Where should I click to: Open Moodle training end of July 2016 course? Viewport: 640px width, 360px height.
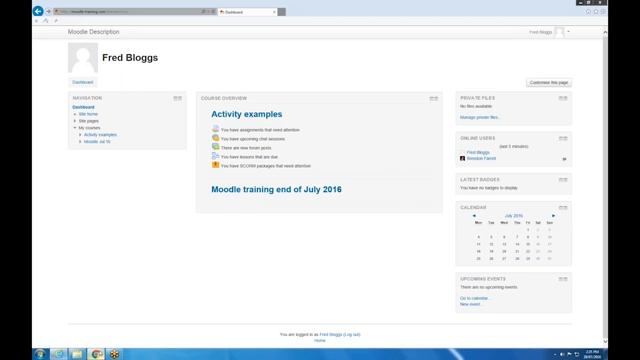coord(276,189)
